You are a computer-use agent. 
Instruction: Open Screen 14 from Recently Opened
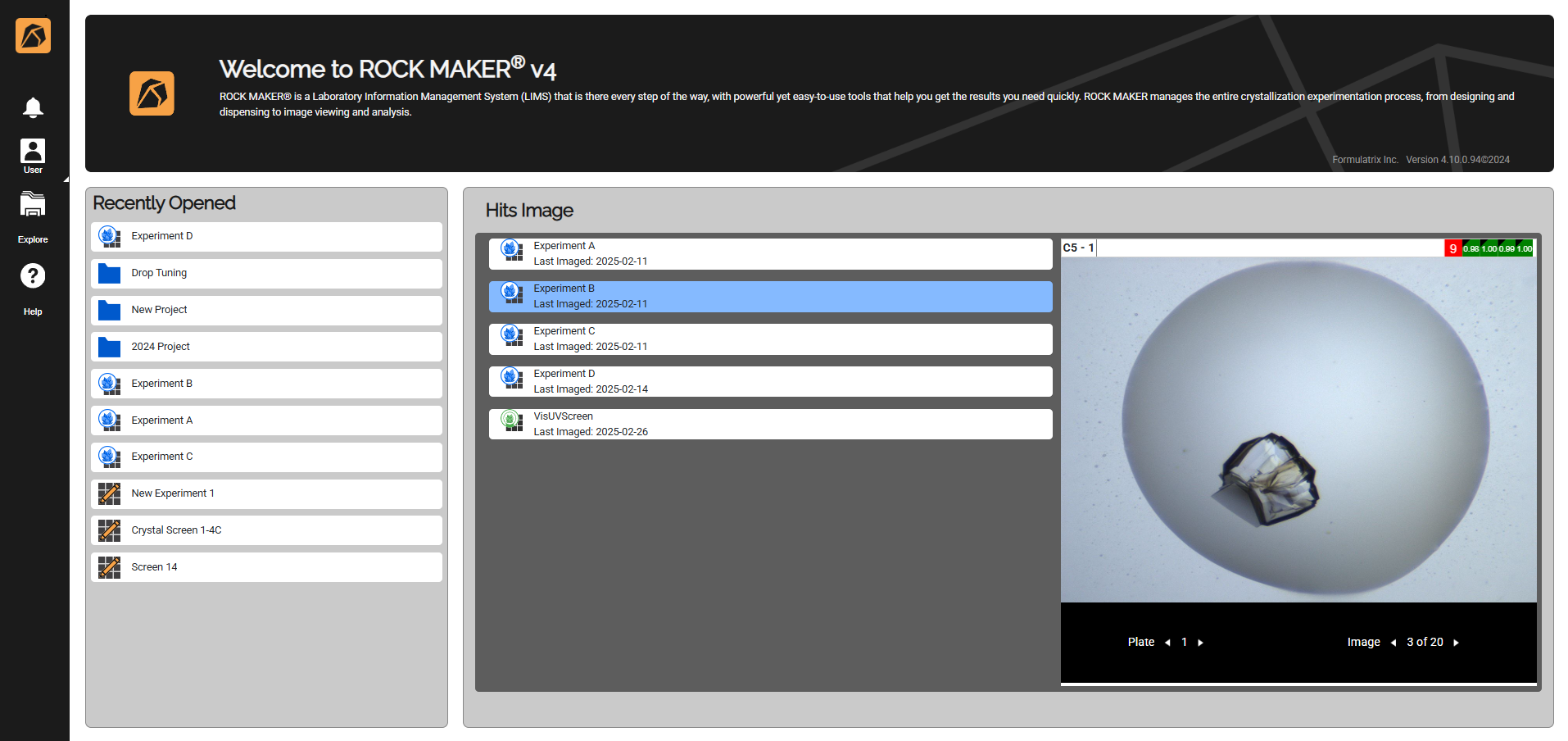coord(266,567)
